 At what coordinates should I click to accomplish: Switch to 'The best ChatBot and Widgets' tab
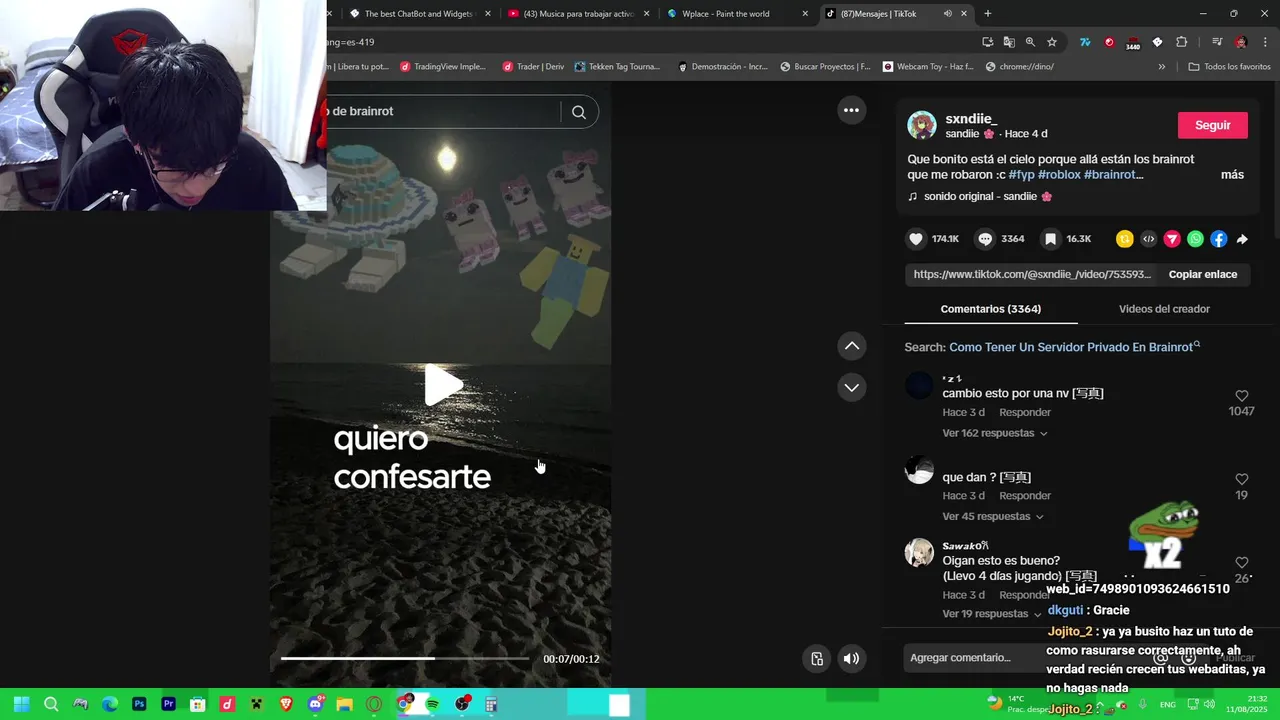pyautogui.click(x=418, y=14)
